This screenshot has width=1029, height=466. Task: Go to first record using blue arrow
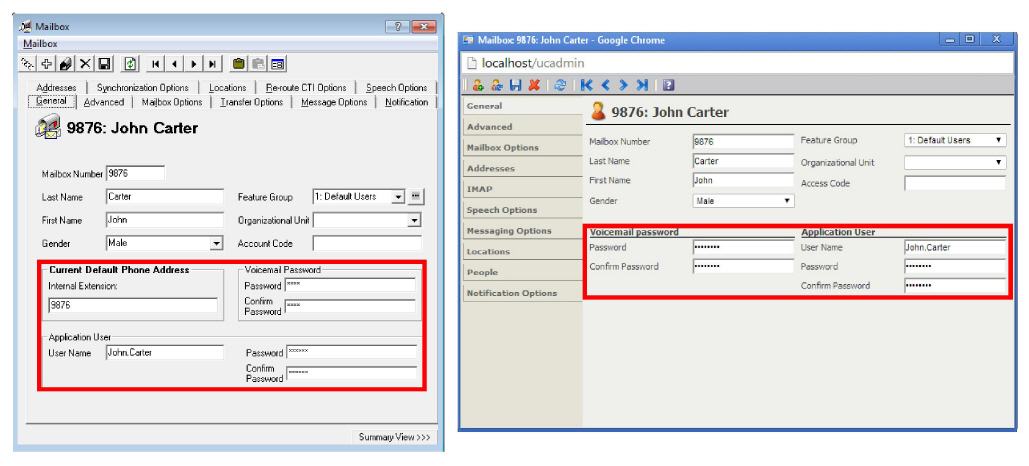point(586,86)
